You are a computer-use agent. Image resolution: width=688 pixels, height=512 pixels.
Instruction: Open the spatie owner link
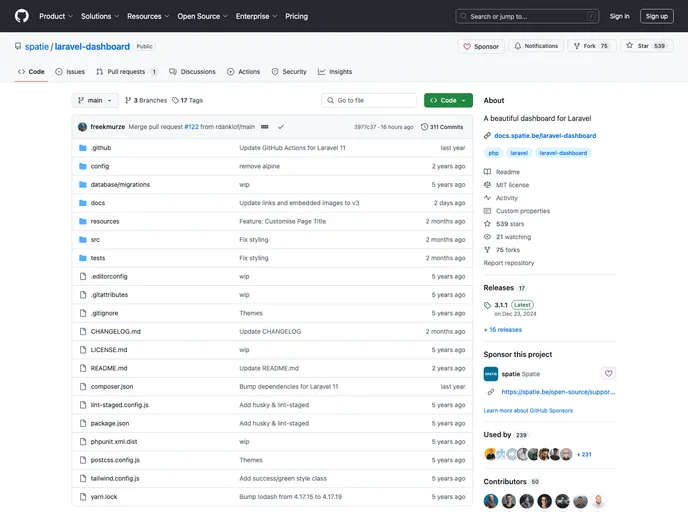pos(37,47)
